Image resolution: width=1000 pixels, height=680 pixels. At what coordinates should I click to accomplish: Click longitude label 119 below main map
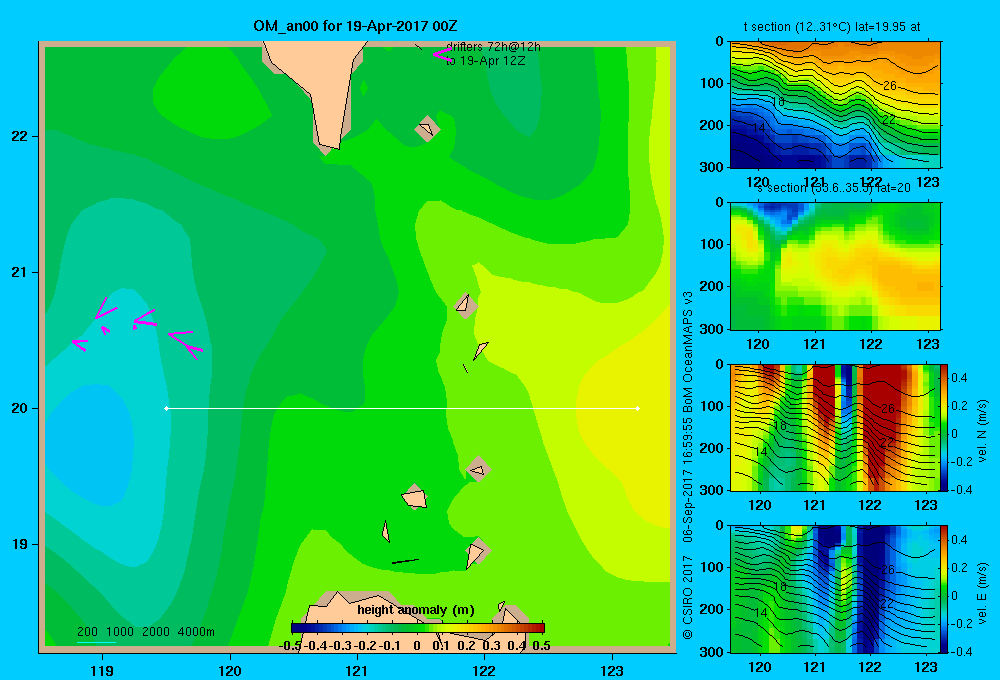102,670
